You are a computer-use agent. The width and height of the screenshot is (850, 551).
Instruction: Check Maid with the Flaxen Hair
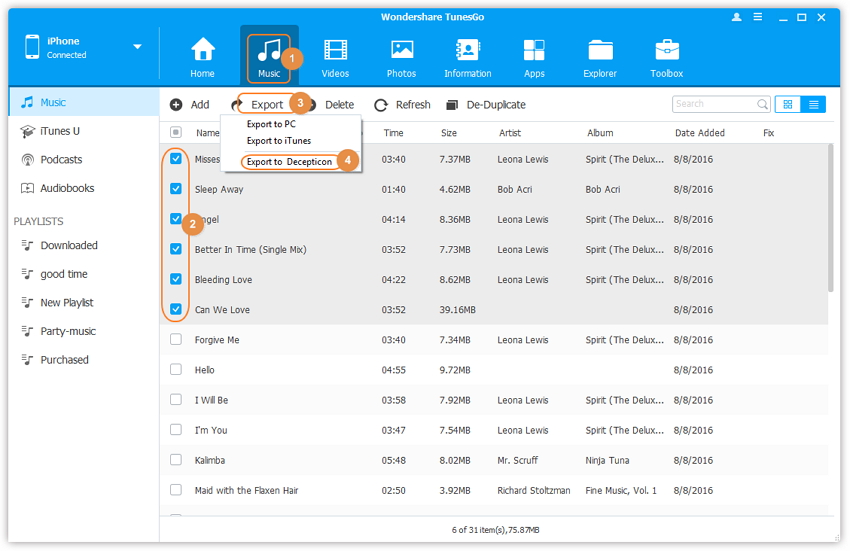tap(176, 490)
